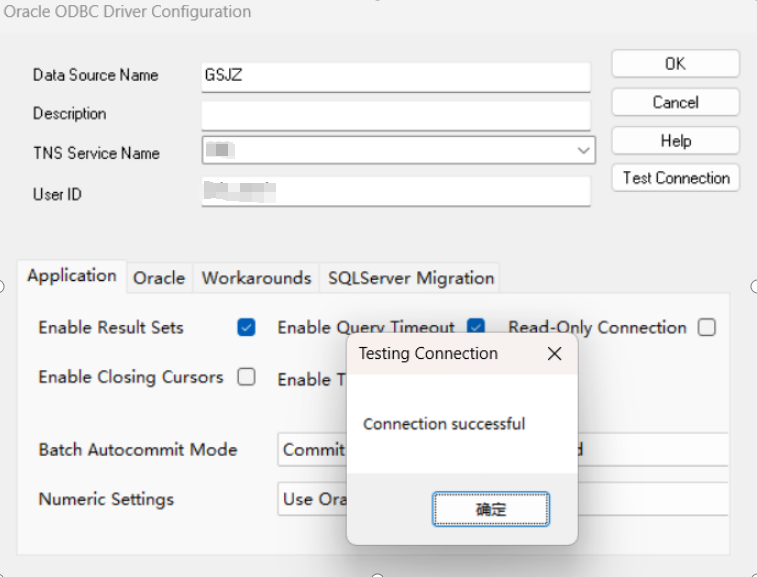Open Batch Autocommit Mode combo box

pos(503,450)
